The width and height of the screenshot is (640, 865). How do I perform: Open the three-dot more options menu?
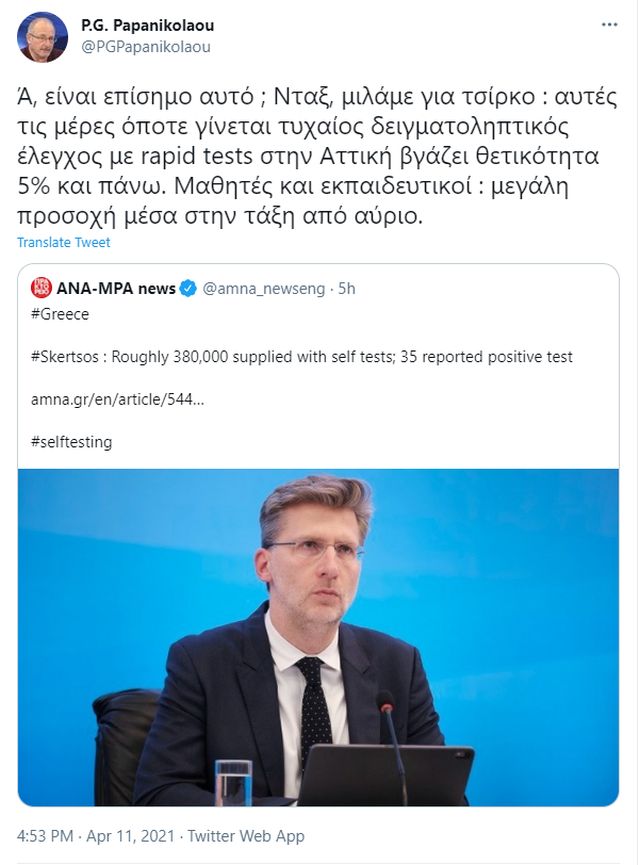coord(609,25)
